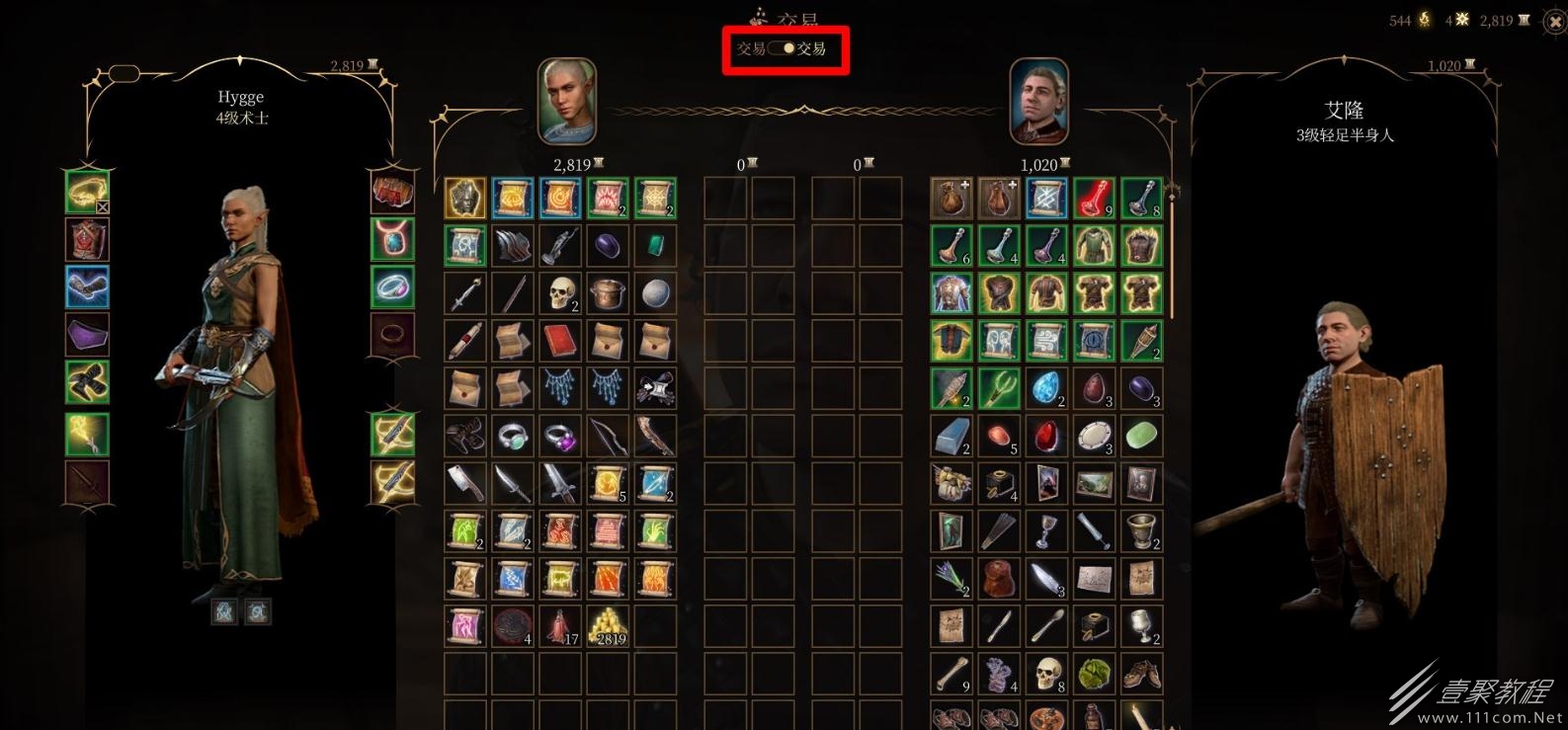Select the purple gem ring item
This screenshot has height=730, width=1568.
[x=560, y=437]
